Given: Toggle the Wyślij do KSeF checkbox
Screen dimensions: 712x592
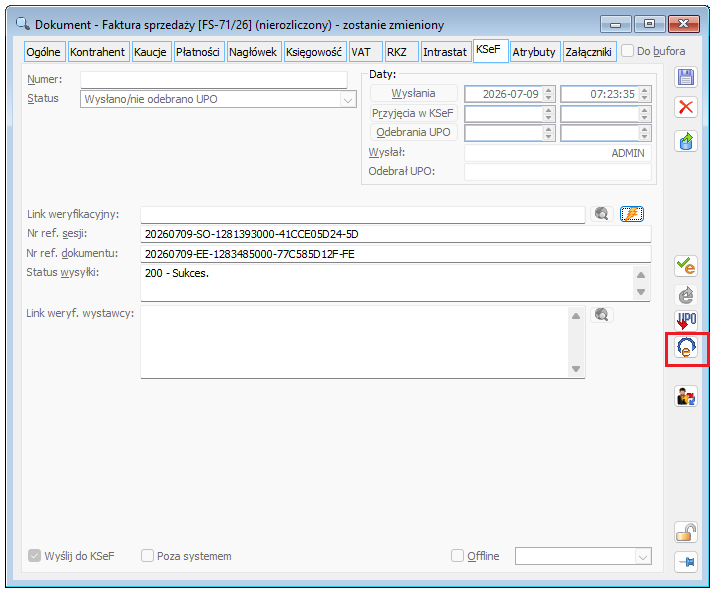Looking at the screenshot, I should (x=34, y=555).
